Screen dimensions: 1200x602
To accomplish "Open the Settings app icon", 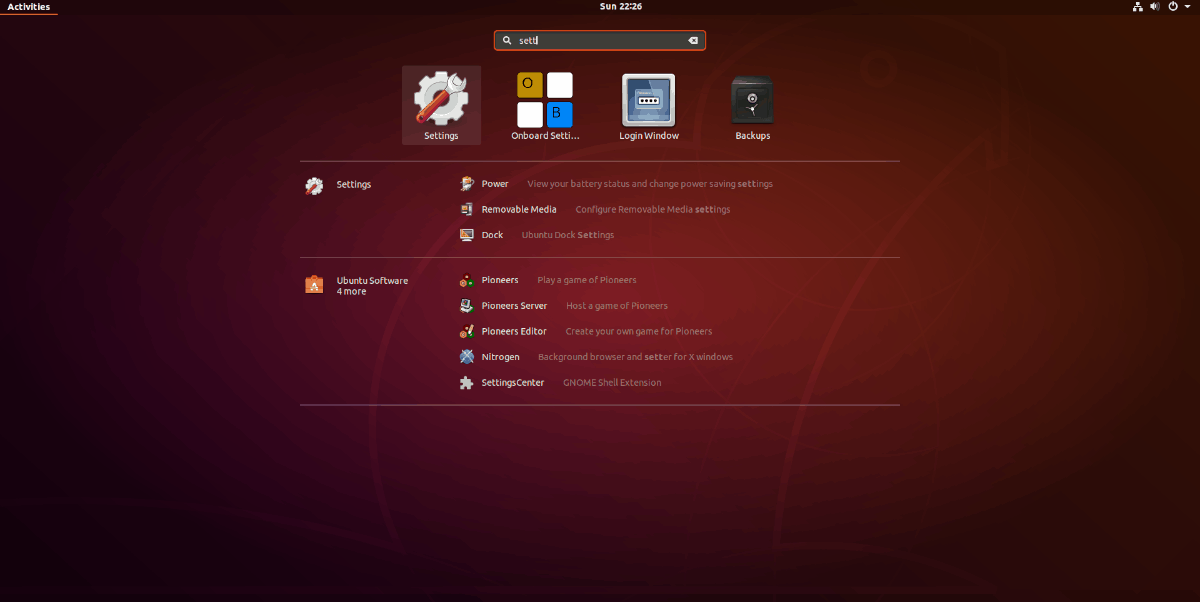I will (x=441, y=106).
